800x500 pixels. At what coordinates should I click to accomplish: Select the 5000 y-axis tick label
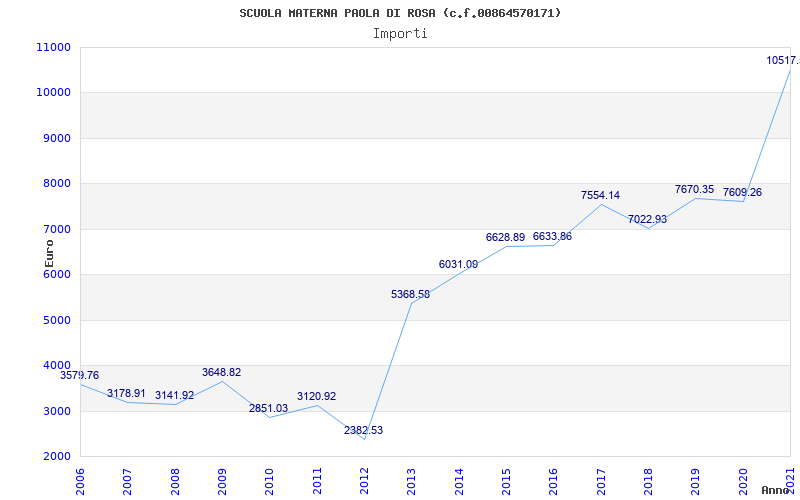(x=56, y=320)
